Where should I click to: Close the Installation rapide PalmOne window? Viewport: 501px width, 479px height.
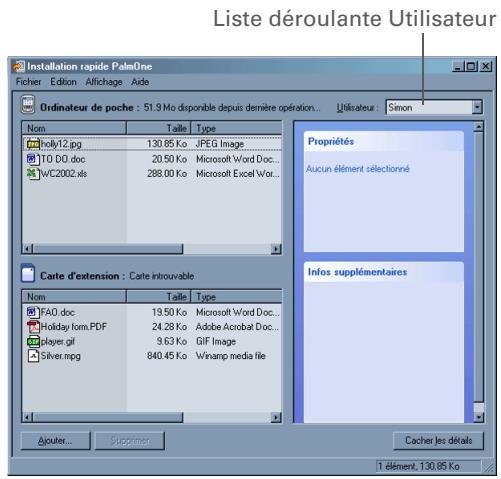coord(486,66)
